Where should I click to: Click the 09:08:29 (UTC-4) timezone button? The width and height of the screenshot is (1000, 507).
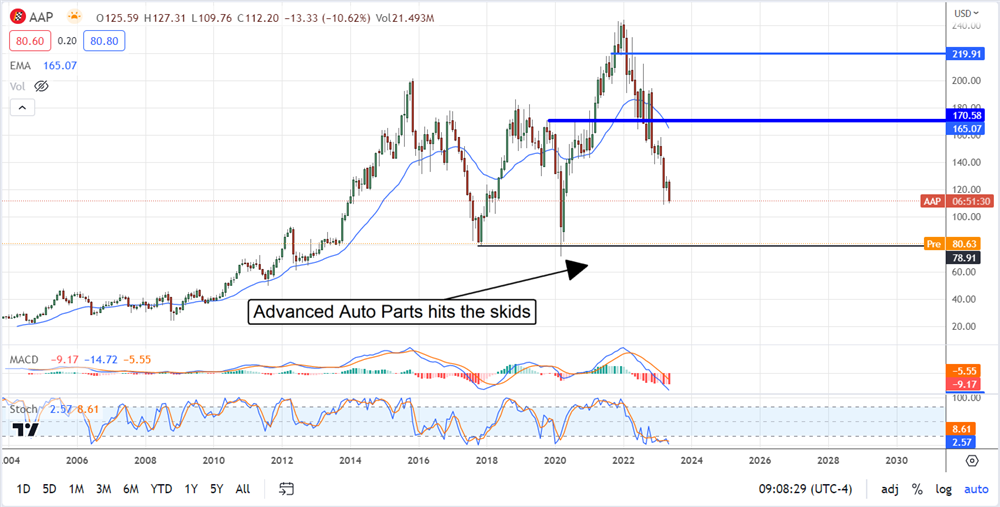(x=805, y=489)
